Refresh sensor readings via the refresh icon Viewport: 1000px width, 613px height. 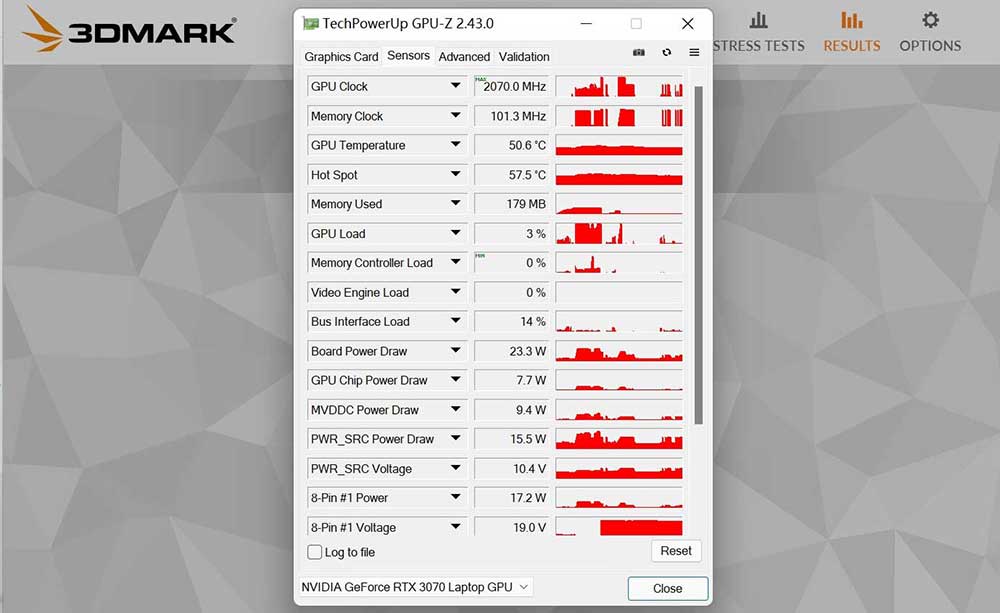point(666,52)
